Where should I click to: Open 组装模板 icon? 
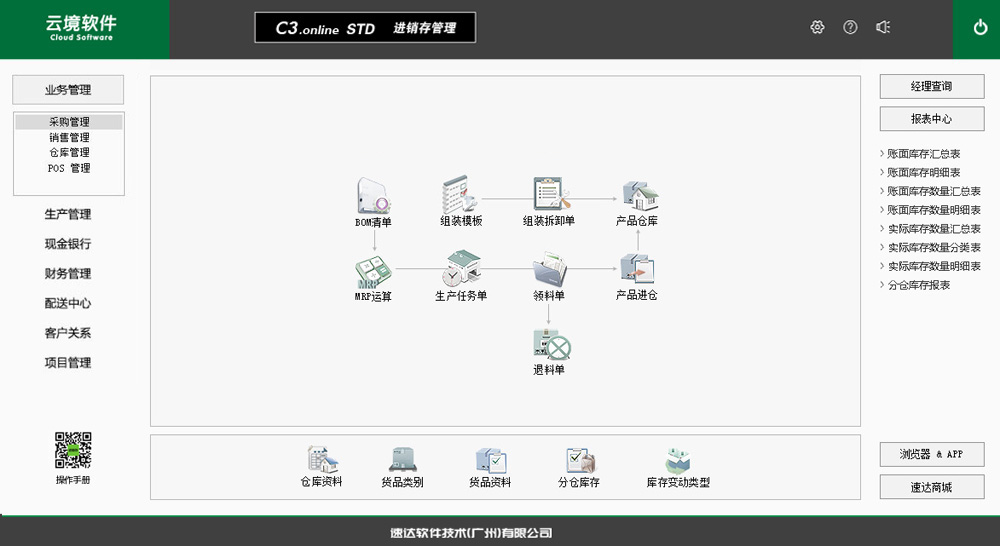[461, 194]
